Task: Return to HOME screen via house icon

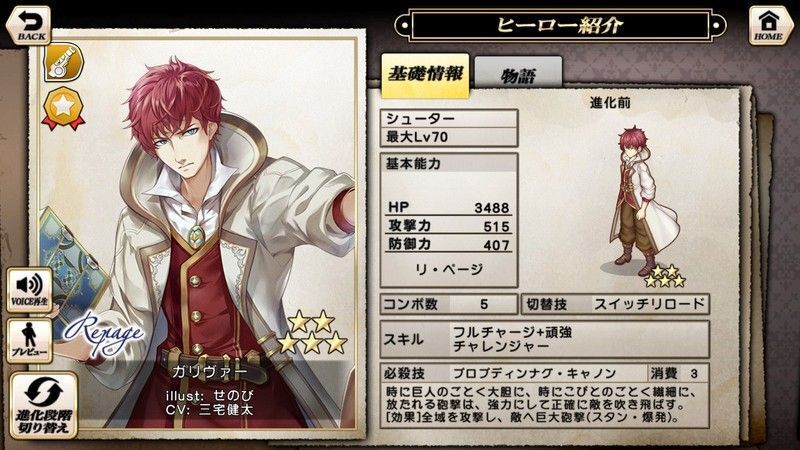Action: tap(768, 26)
